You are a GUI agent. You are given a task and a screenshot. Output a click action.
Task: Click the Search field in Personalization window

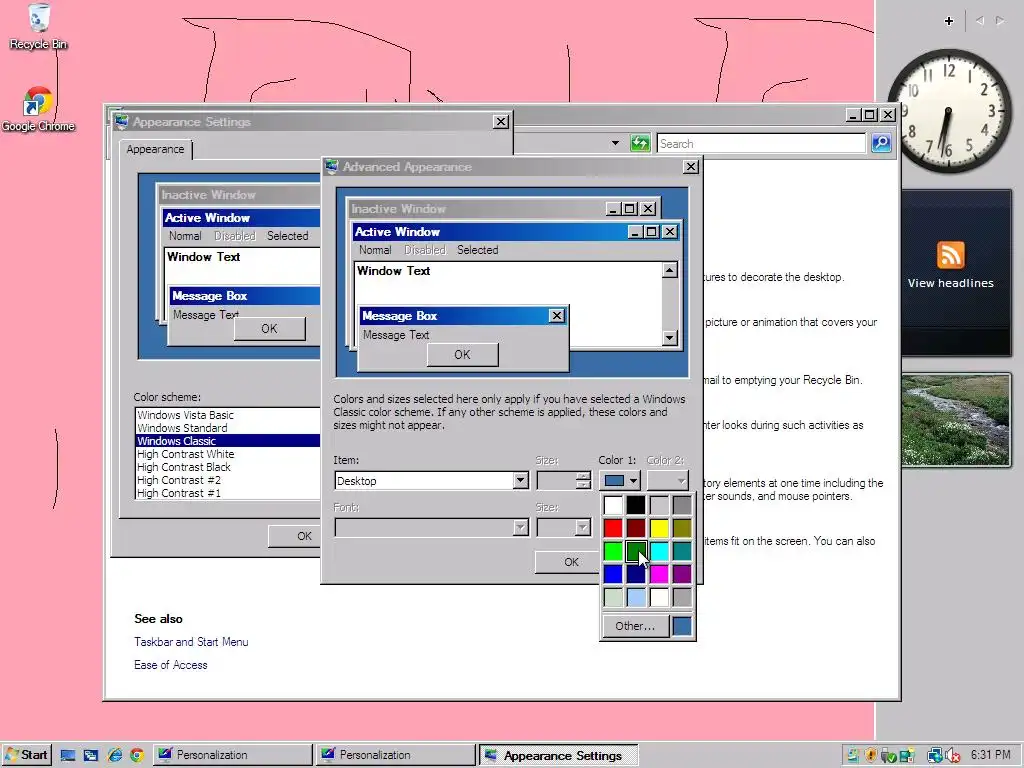pos(761,144)
